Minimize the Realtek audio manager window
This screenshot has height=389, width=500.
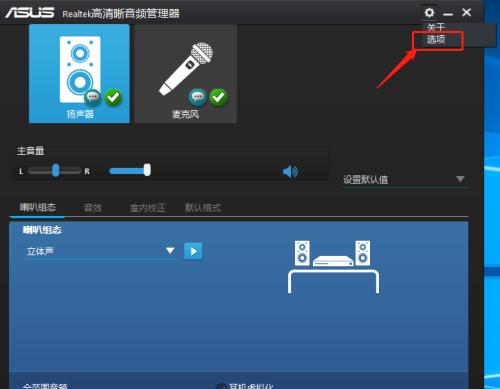tap(448, 14)
